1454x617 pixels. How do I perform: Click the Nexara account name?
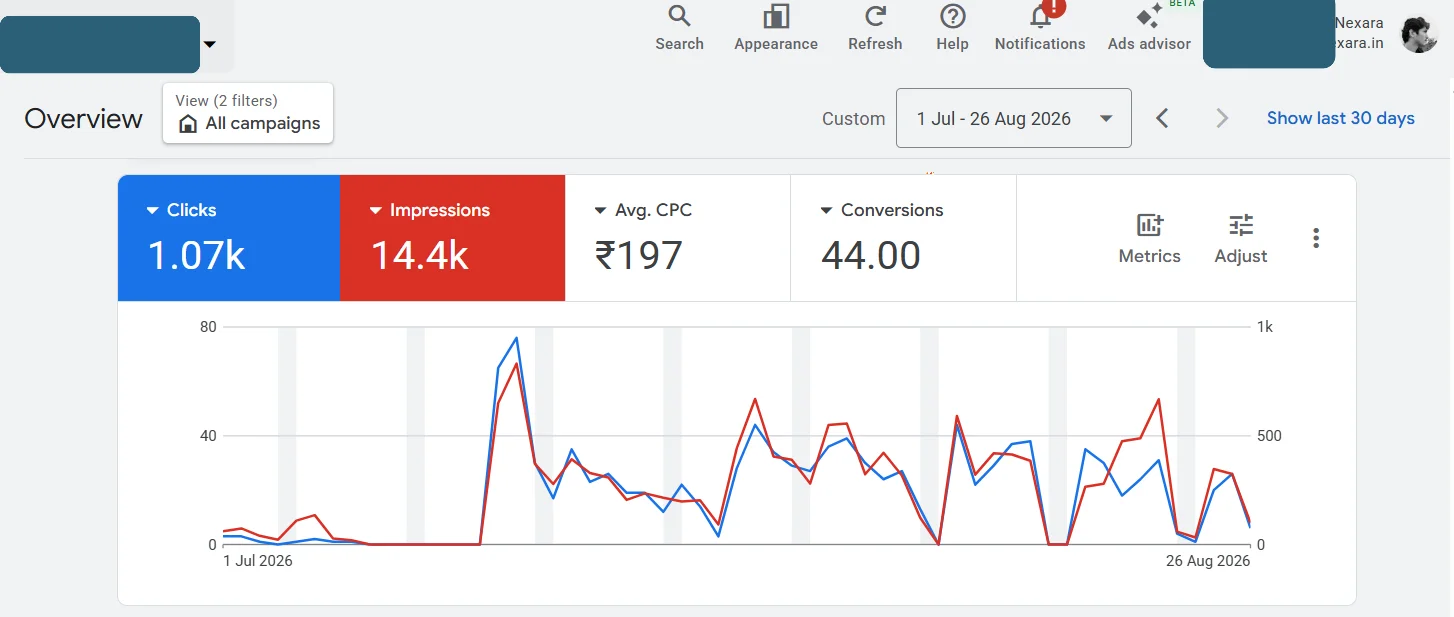pyautogui.click(x=1359, y=23)
